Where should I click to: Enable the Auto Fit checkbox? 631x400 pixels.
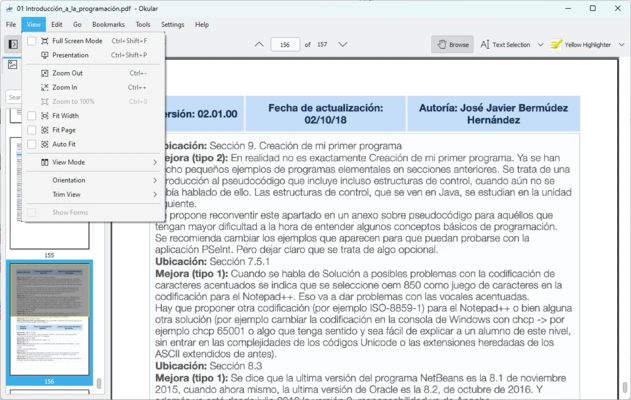point(32,144)
